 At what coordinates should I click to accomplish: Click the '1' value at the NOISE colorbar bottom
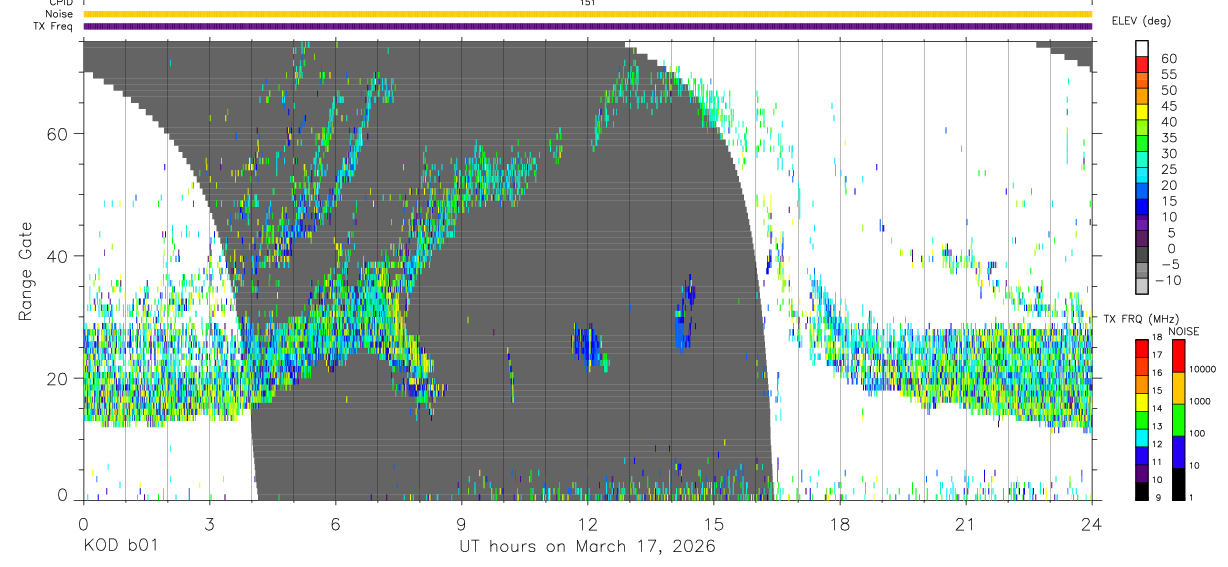[x=1190, y=498]
